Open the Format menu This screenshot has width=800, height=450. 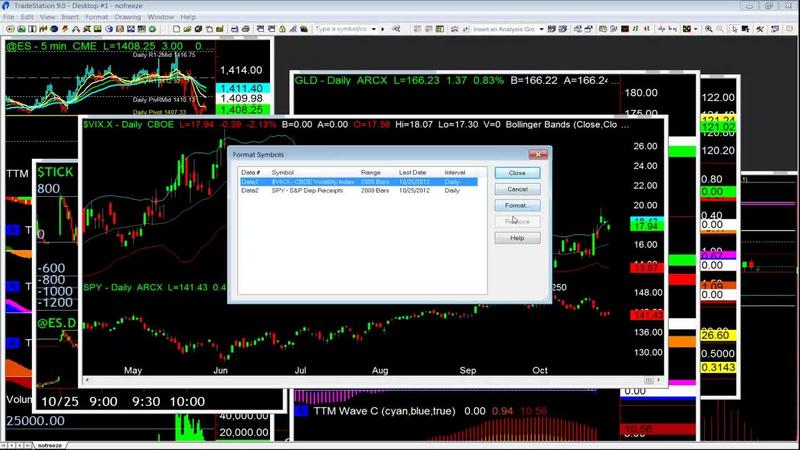[96, 17]
